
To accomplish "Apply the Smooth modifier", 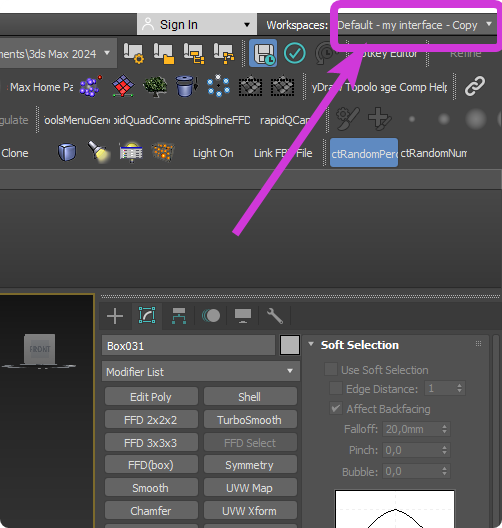I will click(151, 488).
